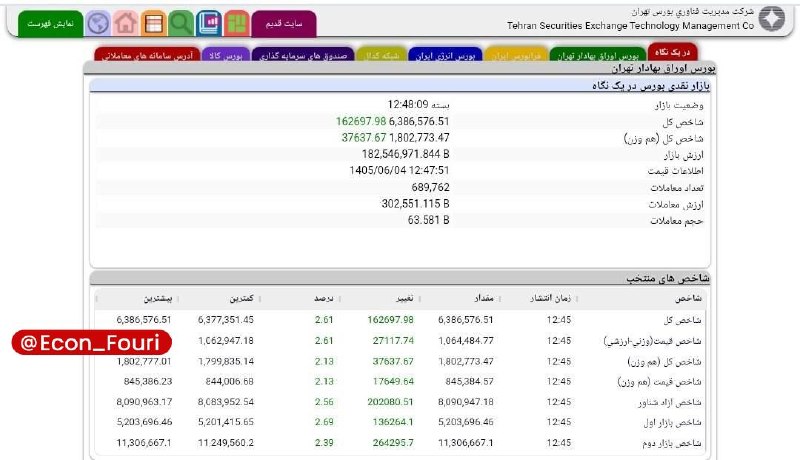The width and height of the screenshot is (800, 460).
Task: Open the صندوق های سرمایه گذاری tab
Action: point(303,55)
